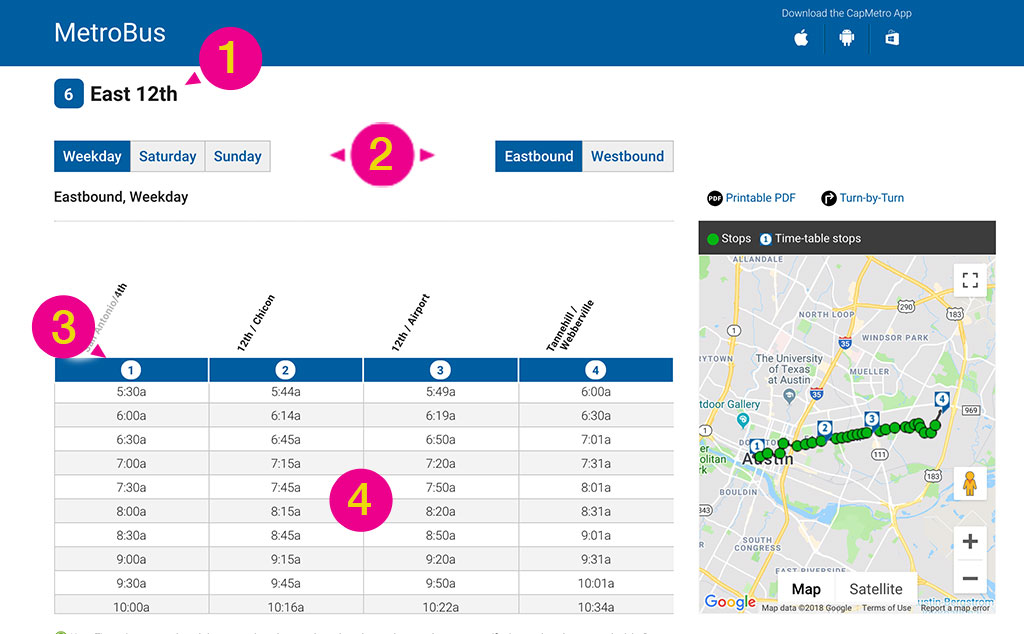The width and height of the screenshot is (1024, 634).
Task: Click the 9:50a time cell
Action: pyautogui.click(x=440, y=583)
